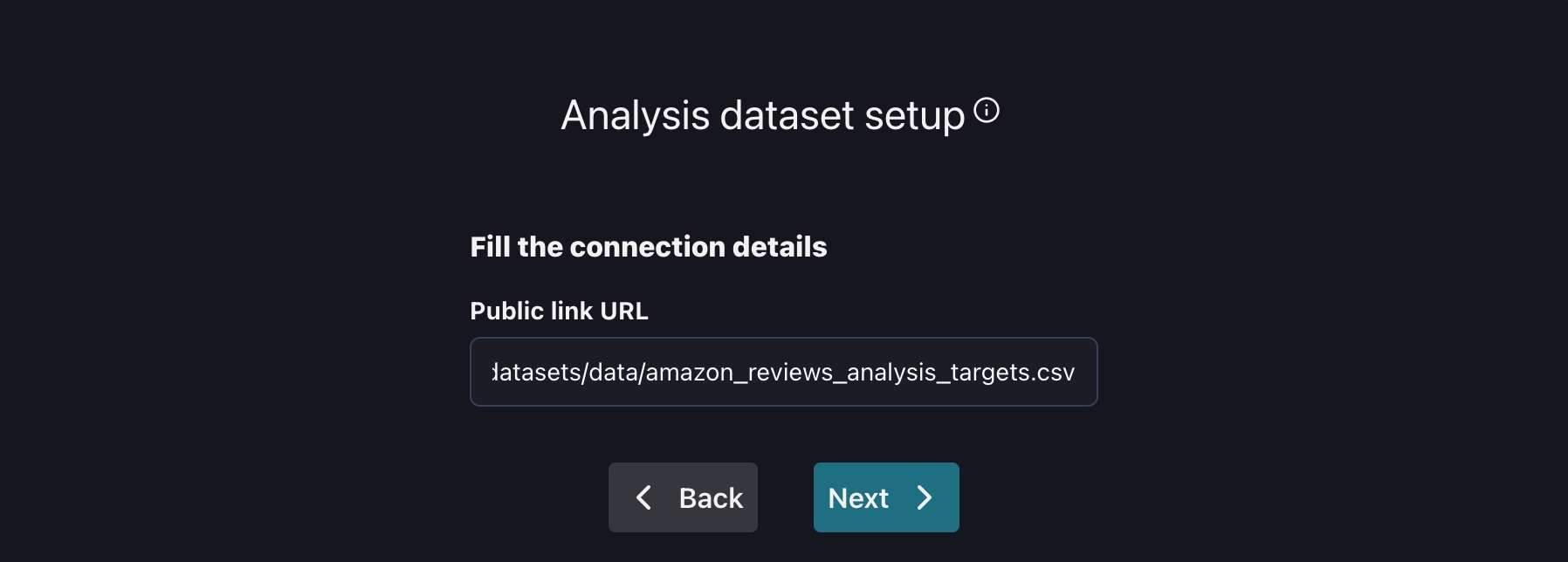Click the "Fill the connection details" heading
The width and height of the screenshot is (1568, 562).
pyautogui.click(x=648, y=247)
